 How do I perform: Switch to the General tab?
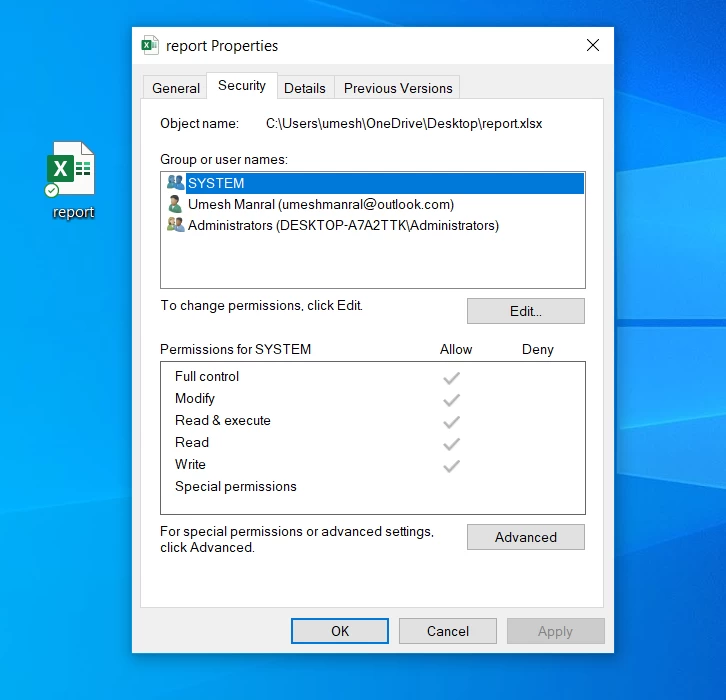click(x=176, y=88)
